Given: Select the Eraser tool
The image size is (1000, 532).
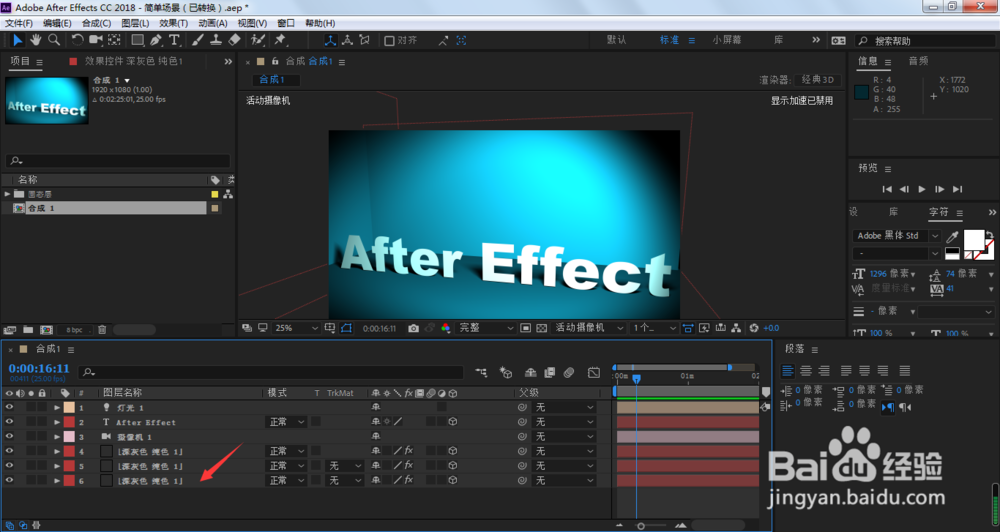Looking at the screenshot, I should tap(234, 40).
